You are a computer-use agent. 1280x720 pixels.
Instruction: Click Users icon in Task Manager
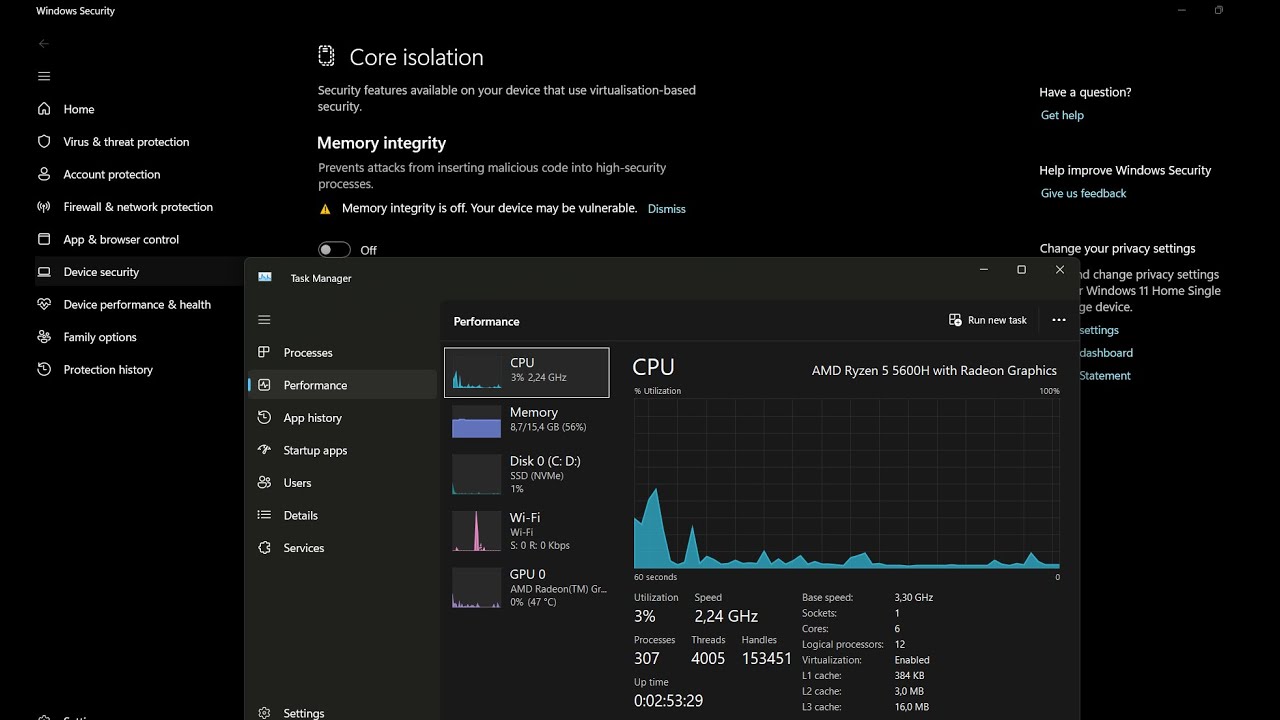264,482
